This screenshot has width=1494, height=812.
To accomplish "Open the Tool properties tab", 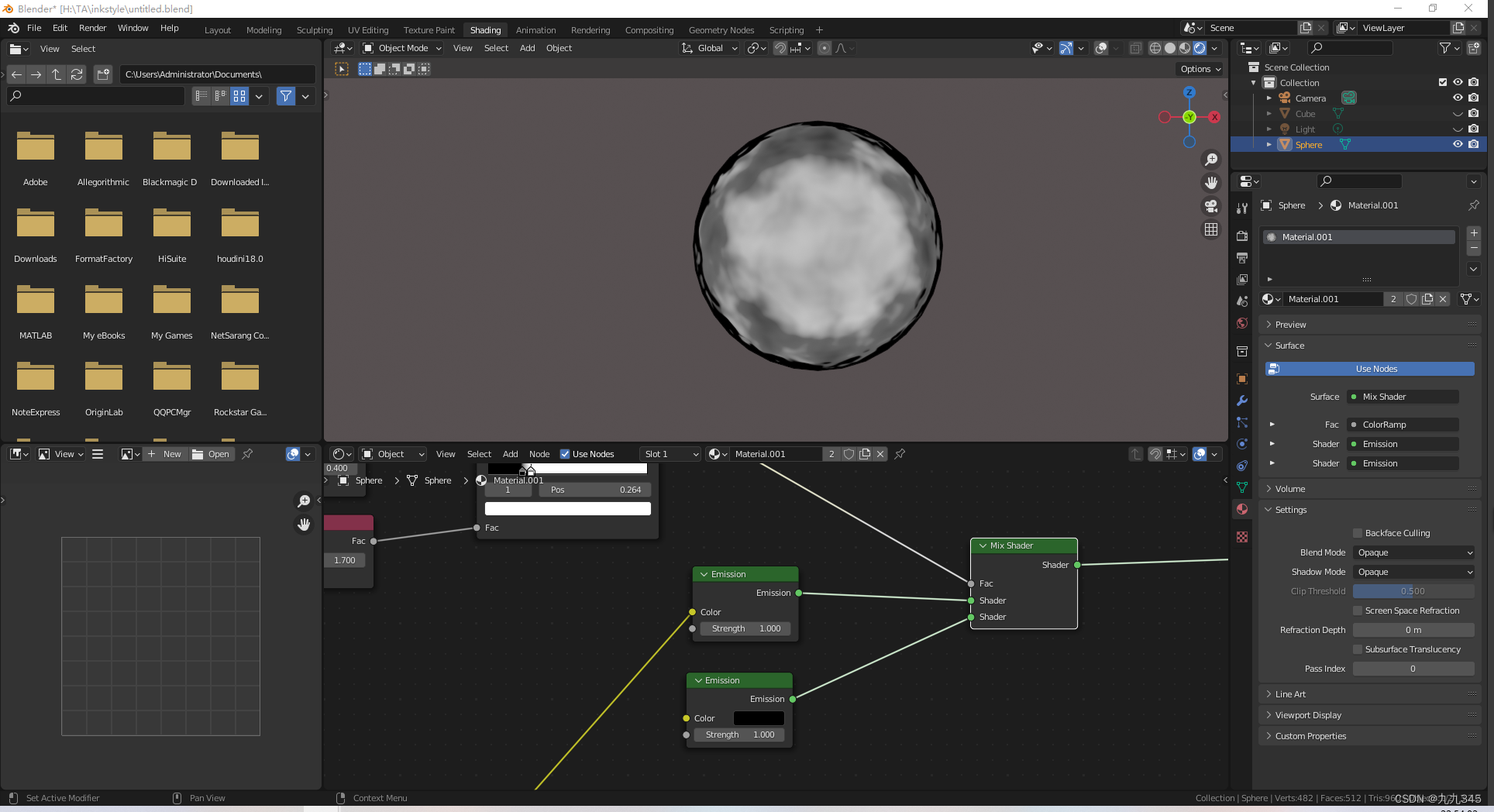I will pos(1242,208).
